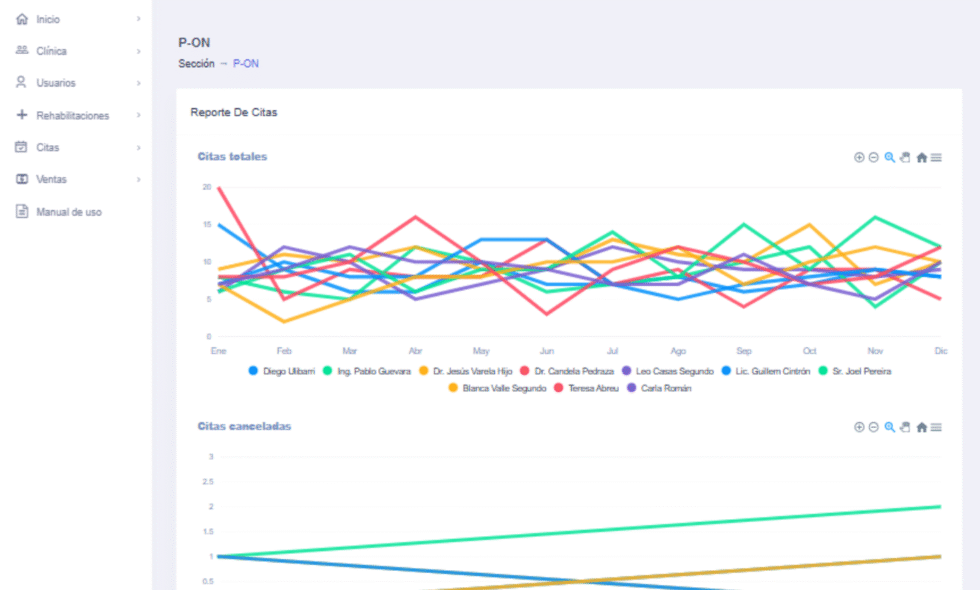Open Rehabilitaciones in the sidebar menu
Screen dimensions: 980x590
pyautogui.click(x=72, y=115)
